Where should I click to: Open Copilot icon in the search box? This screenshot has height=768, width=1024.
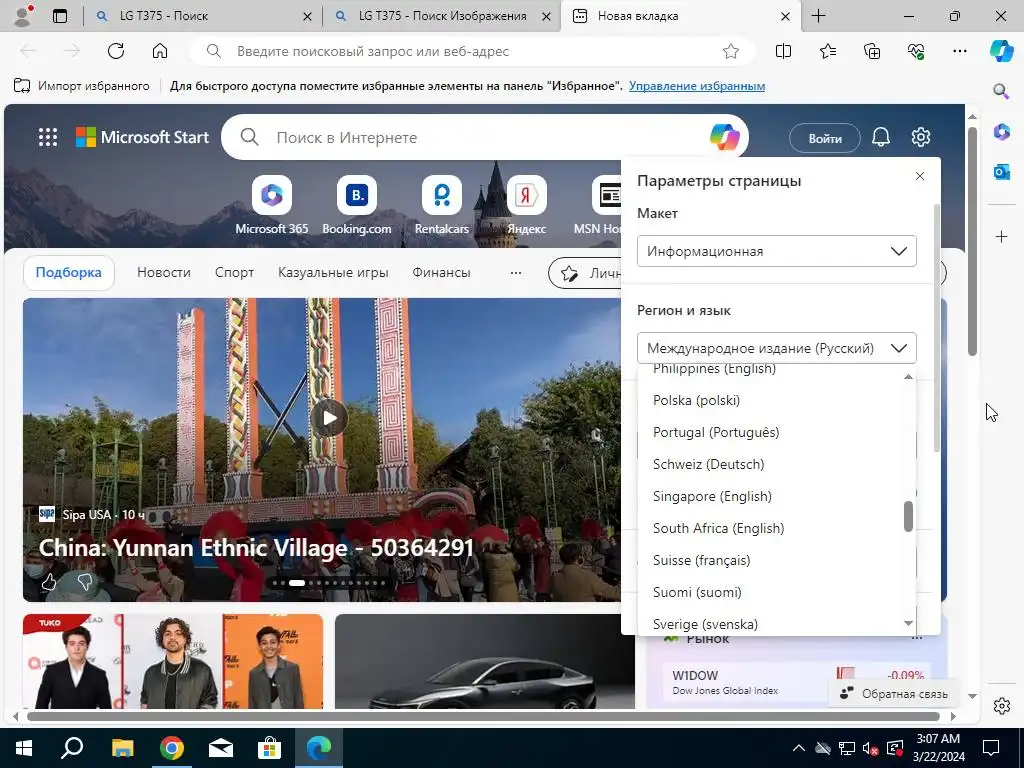pyautogui.click(x=724, y=137)
